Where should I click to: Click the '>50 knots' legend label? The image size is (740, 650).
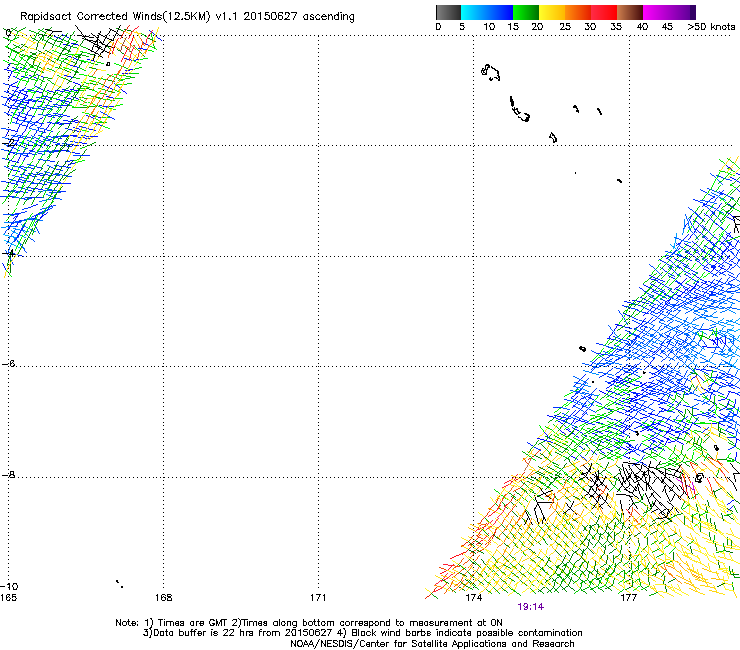tap(711, 27)
